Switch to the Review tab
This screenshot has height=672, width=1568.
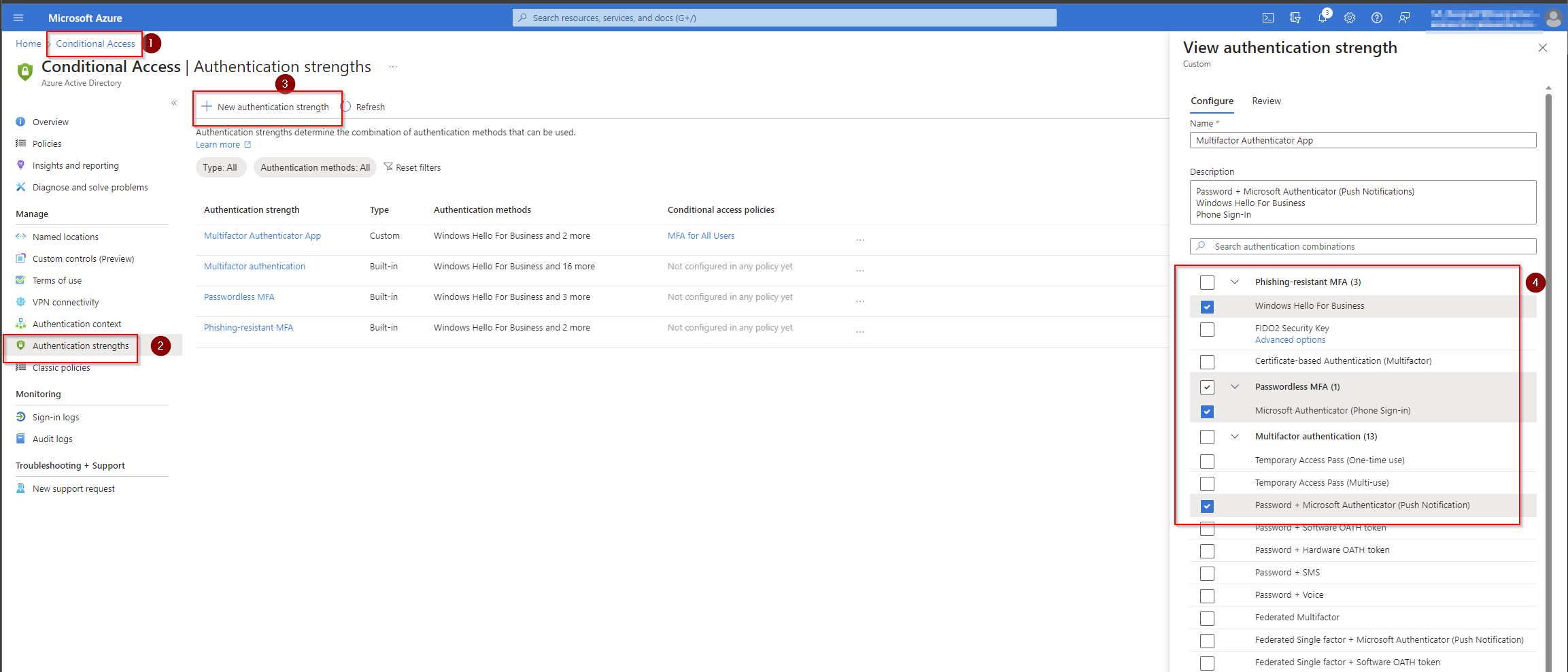pos(1266,101)
